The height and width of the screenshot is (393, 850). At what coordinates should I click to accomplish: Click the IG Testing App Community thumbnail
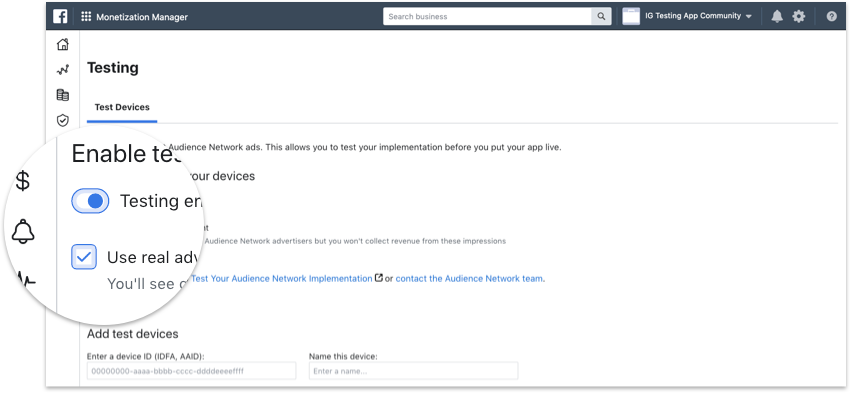[631, 16]
